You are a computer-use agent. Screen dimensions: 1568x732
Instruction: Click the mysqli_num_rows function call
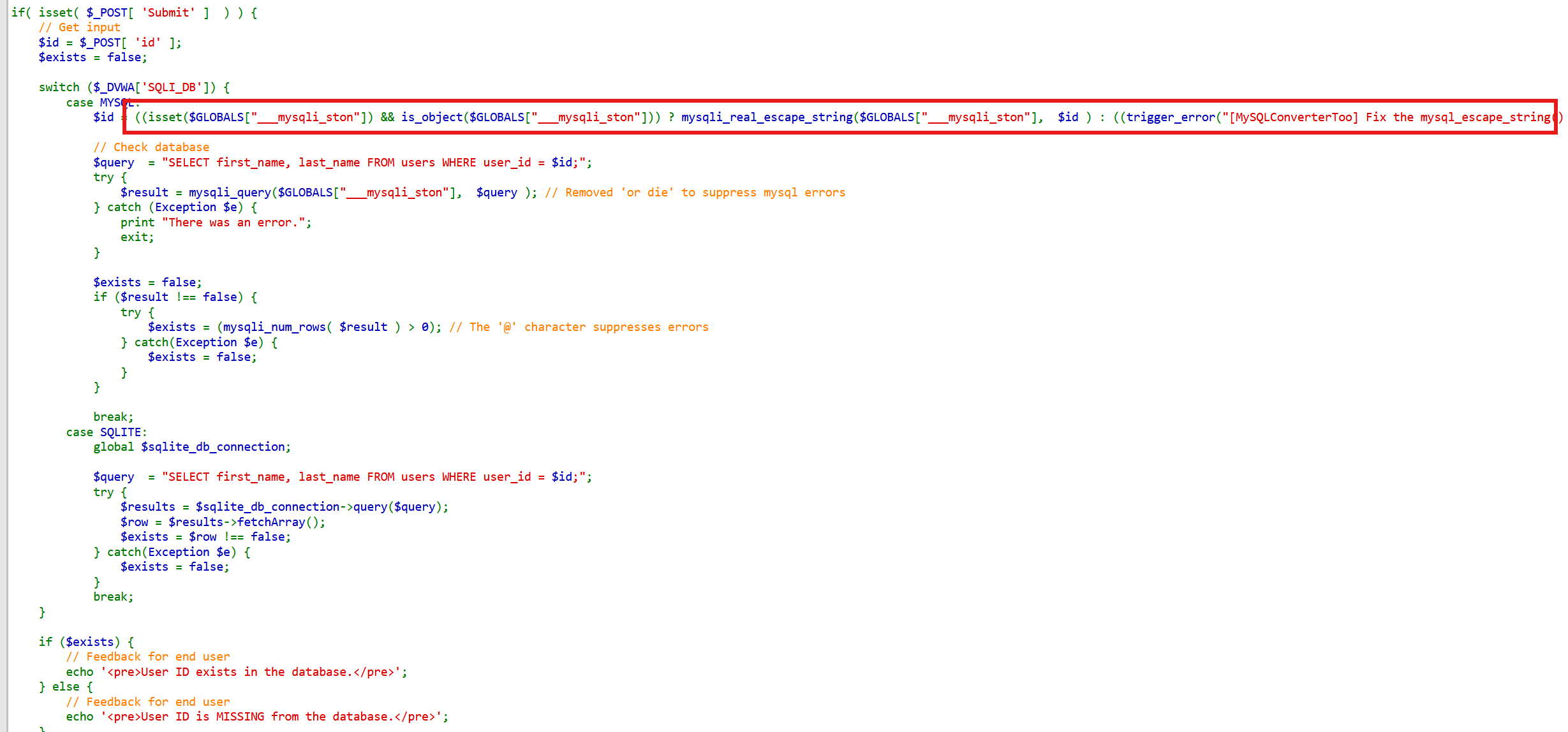pyautogui.click(x=274, y=327)
